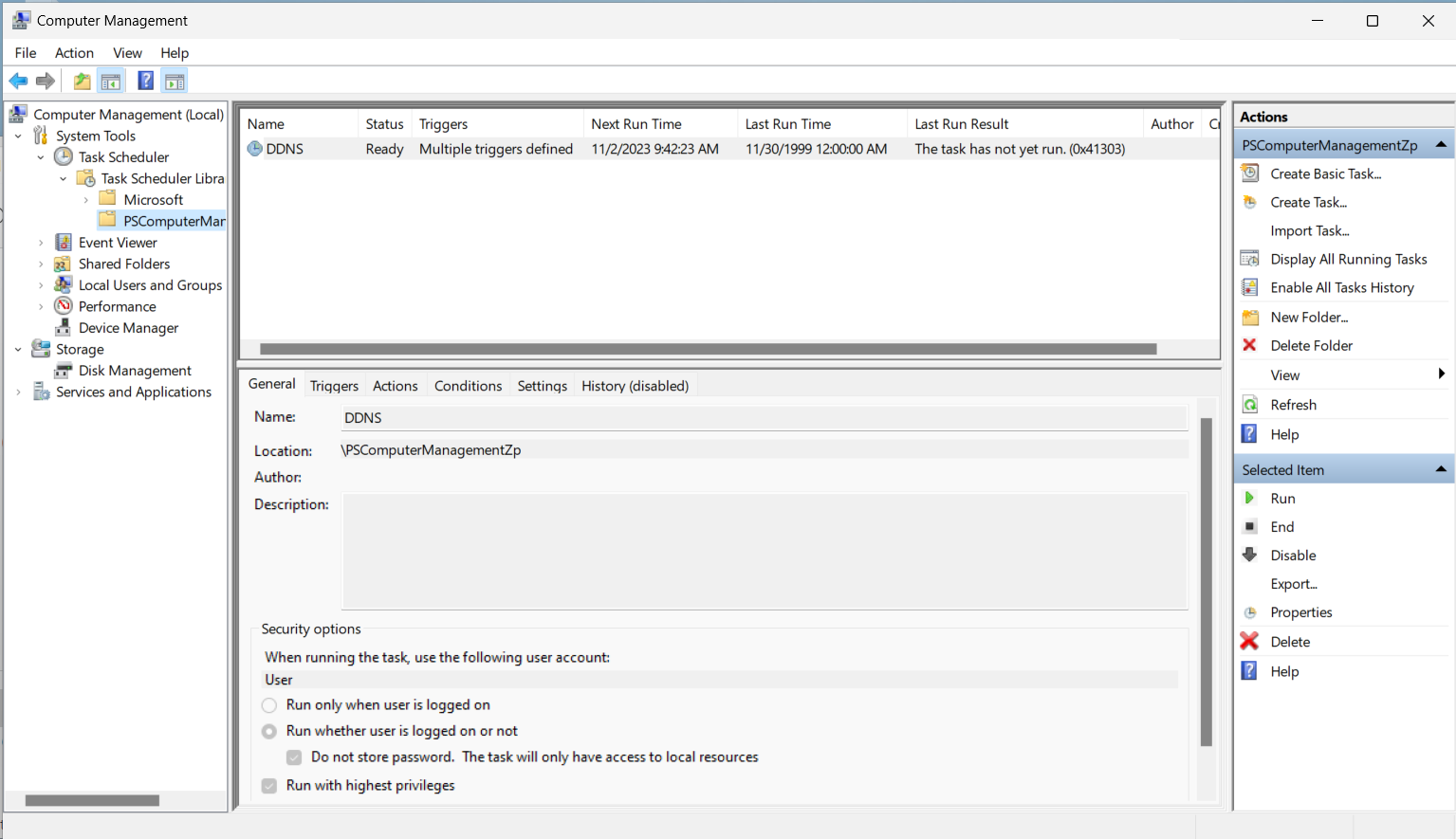Click the Device Manager icon
Viewport: 1456px width, 839px height.
(64, 327)
